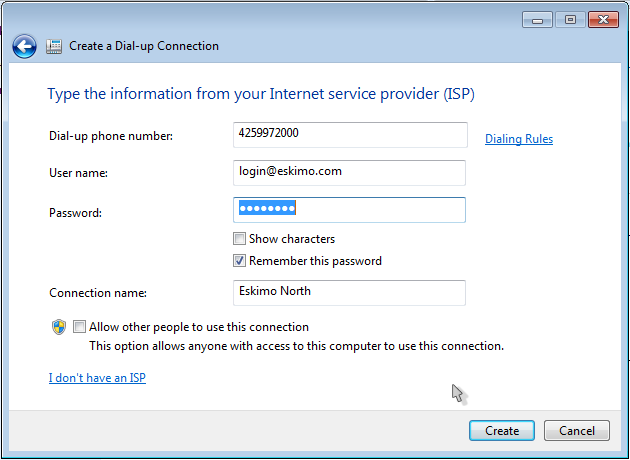
Task: Click the UAC shield icon
Action: [x=59, y=327]
